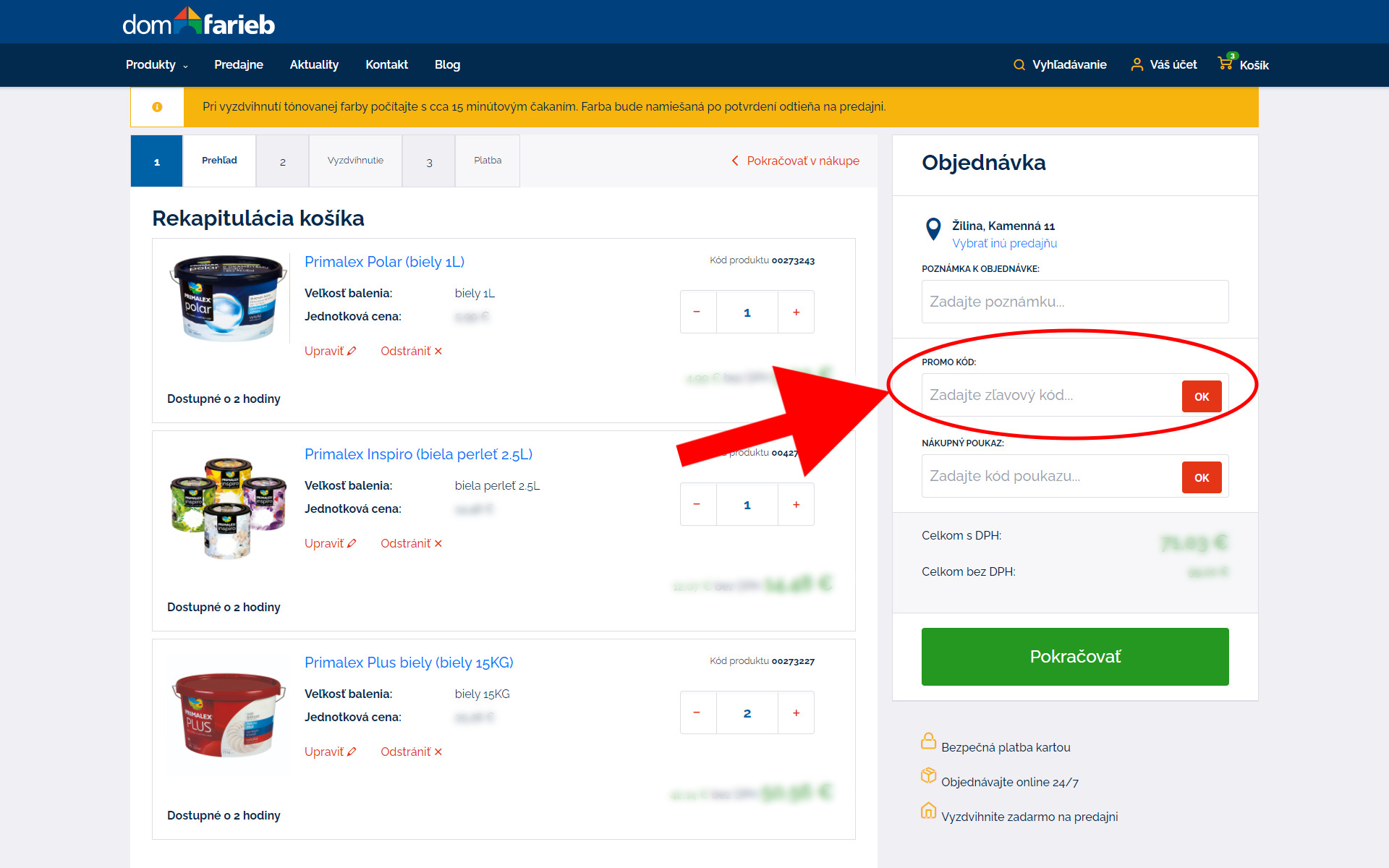Decrease quantity of Primalex Inspiro

[x=697, y=504]
